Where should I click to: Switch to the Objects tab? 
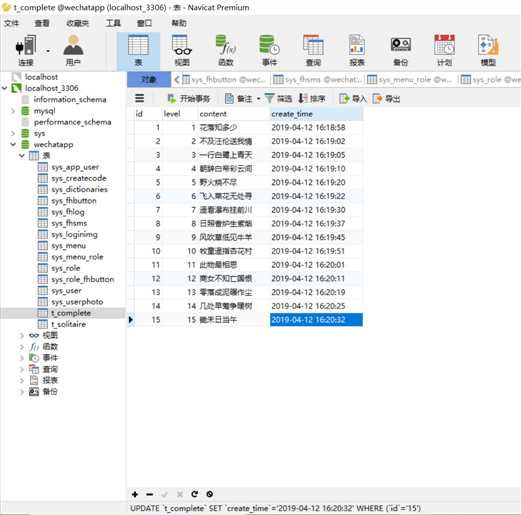click(149, 79)
